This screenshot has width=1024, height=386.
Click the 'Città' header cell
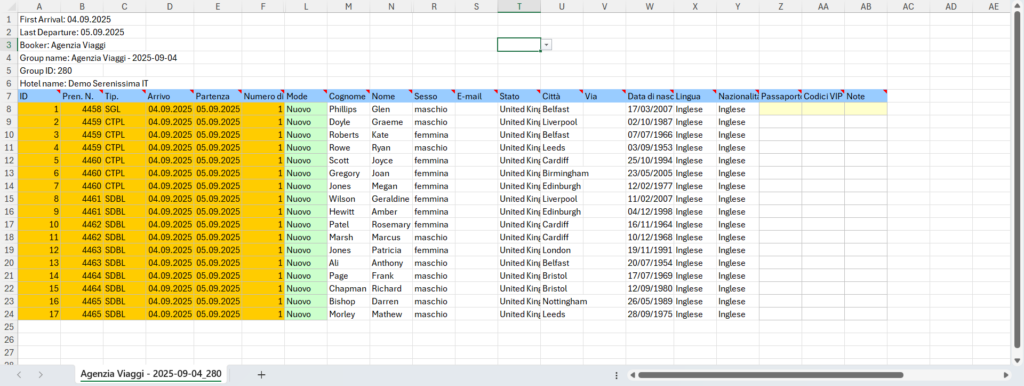coord(562,96)
